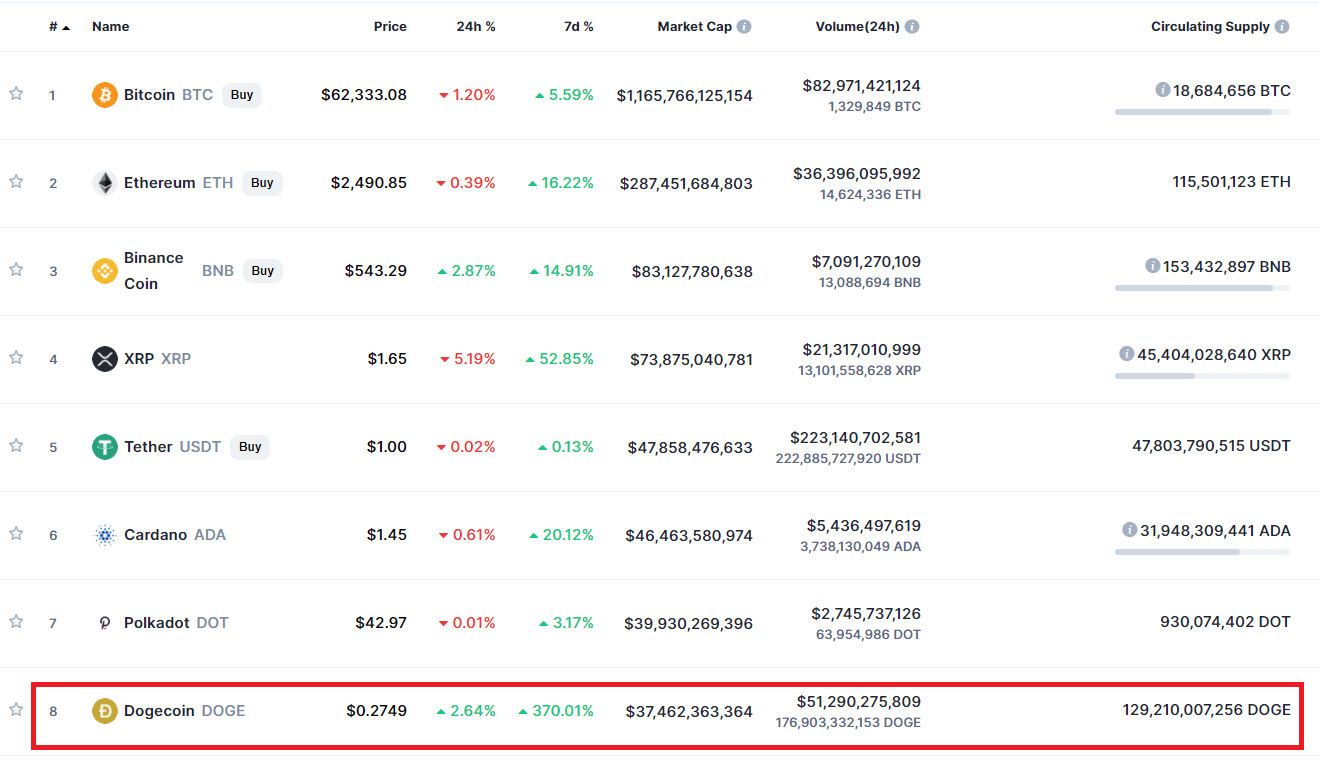The height and width of the screenshot is (766, 1319).
Task: Click the Cardano blue logo icon
Action: [x=105, y=535]
